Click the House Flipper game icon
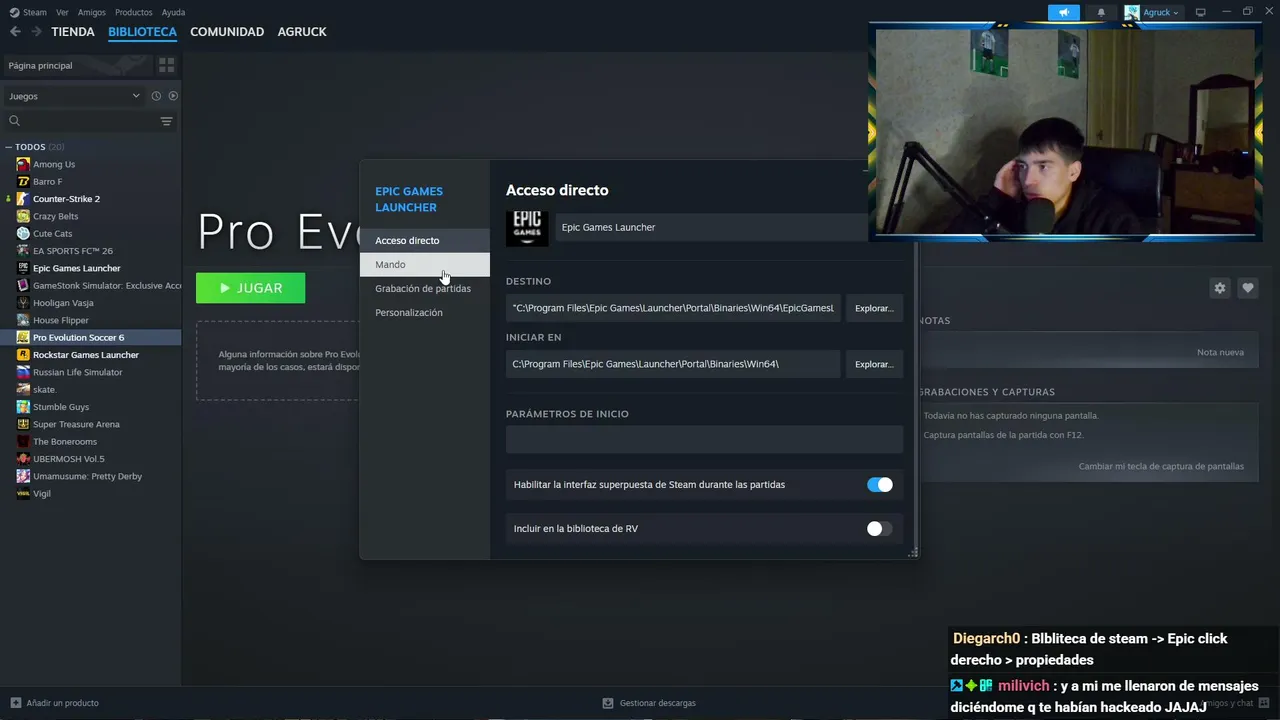Viewport: 1280px width, 720px height. tap(23, 320)
